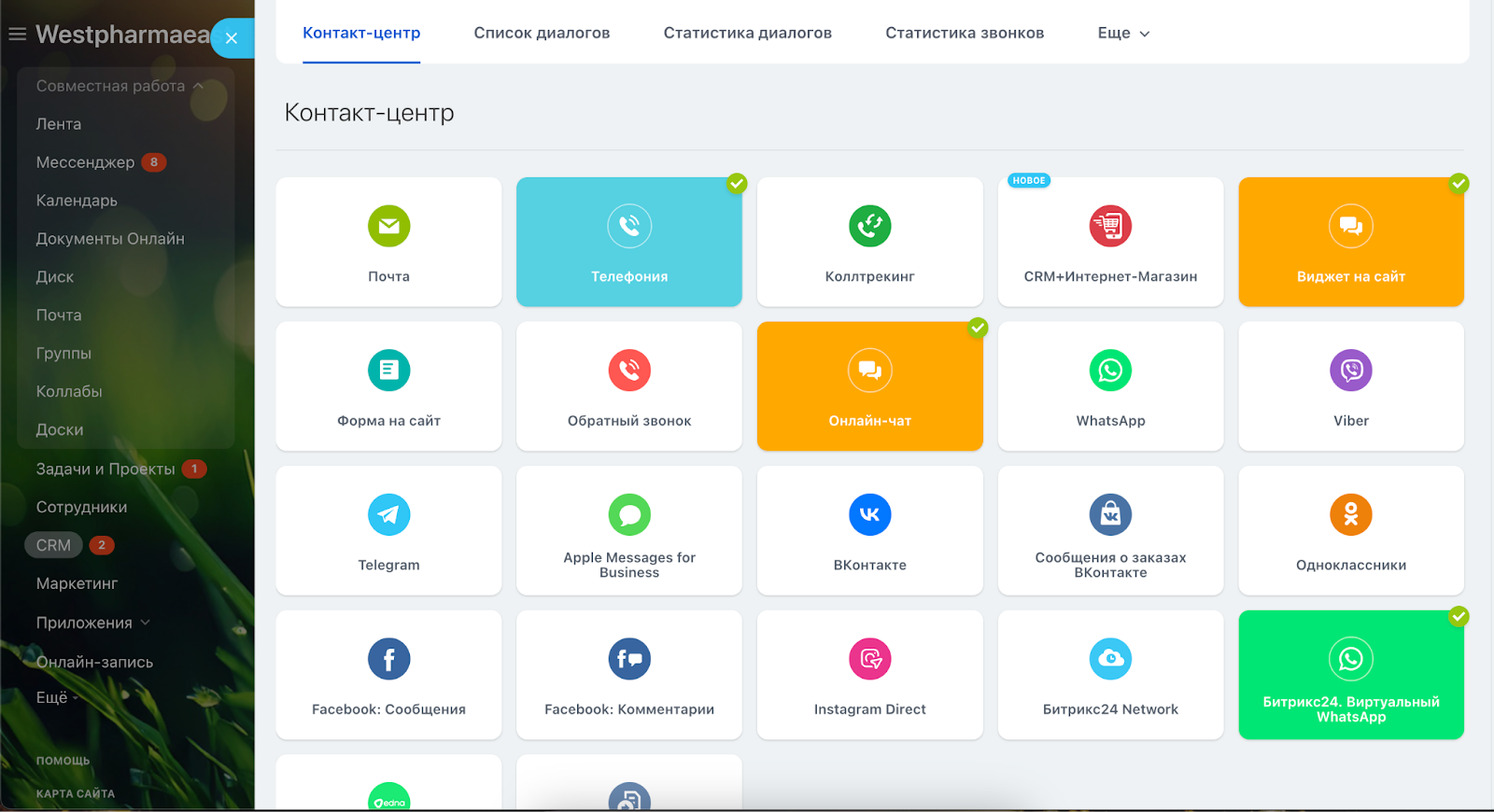Click Виртуальный WhatsApp connected checkmark badge
The height and width of the screenshot is (812, 1494).
point(1459,616)
